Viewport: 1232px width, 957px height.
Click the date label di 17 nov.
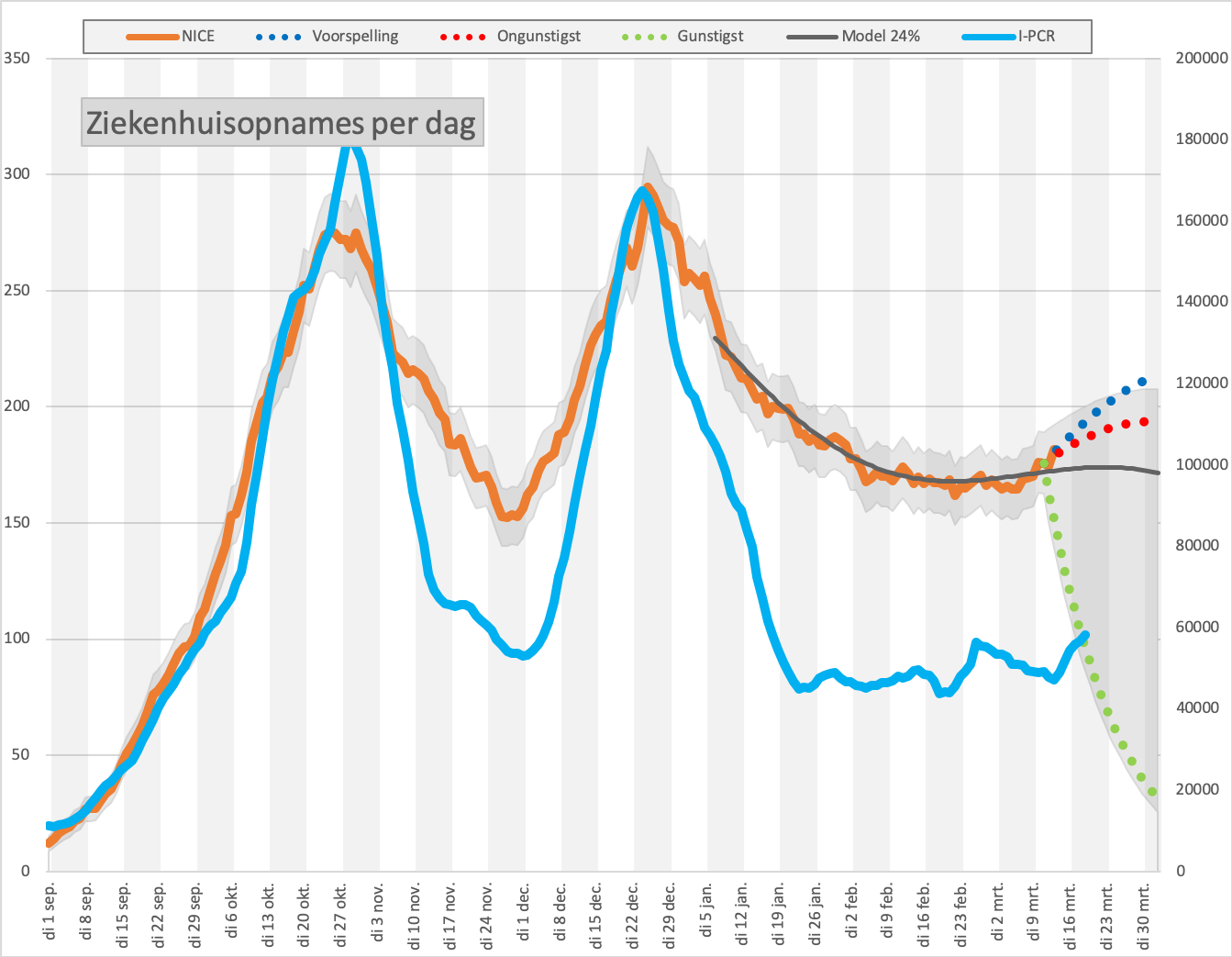click(x=451, y=916)
